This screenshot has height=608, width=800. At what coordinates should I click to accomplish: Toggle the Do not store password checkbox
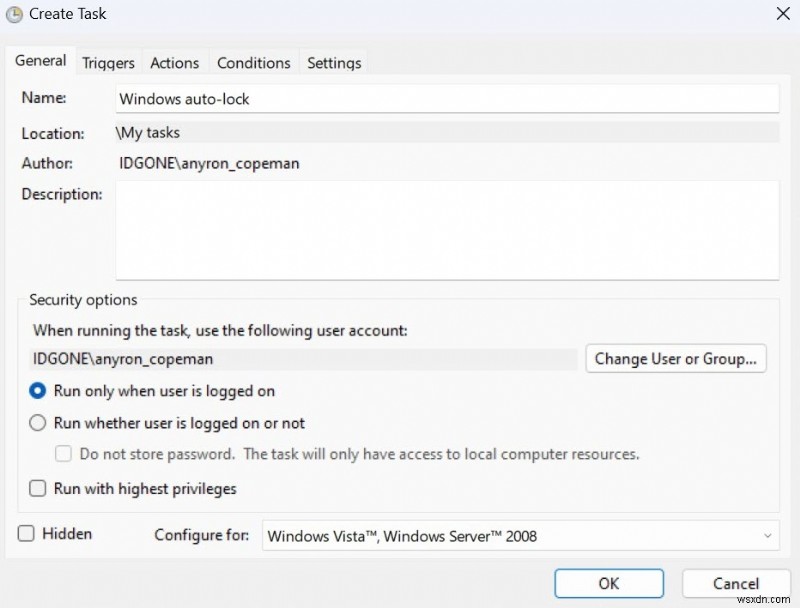coord(63,454)
